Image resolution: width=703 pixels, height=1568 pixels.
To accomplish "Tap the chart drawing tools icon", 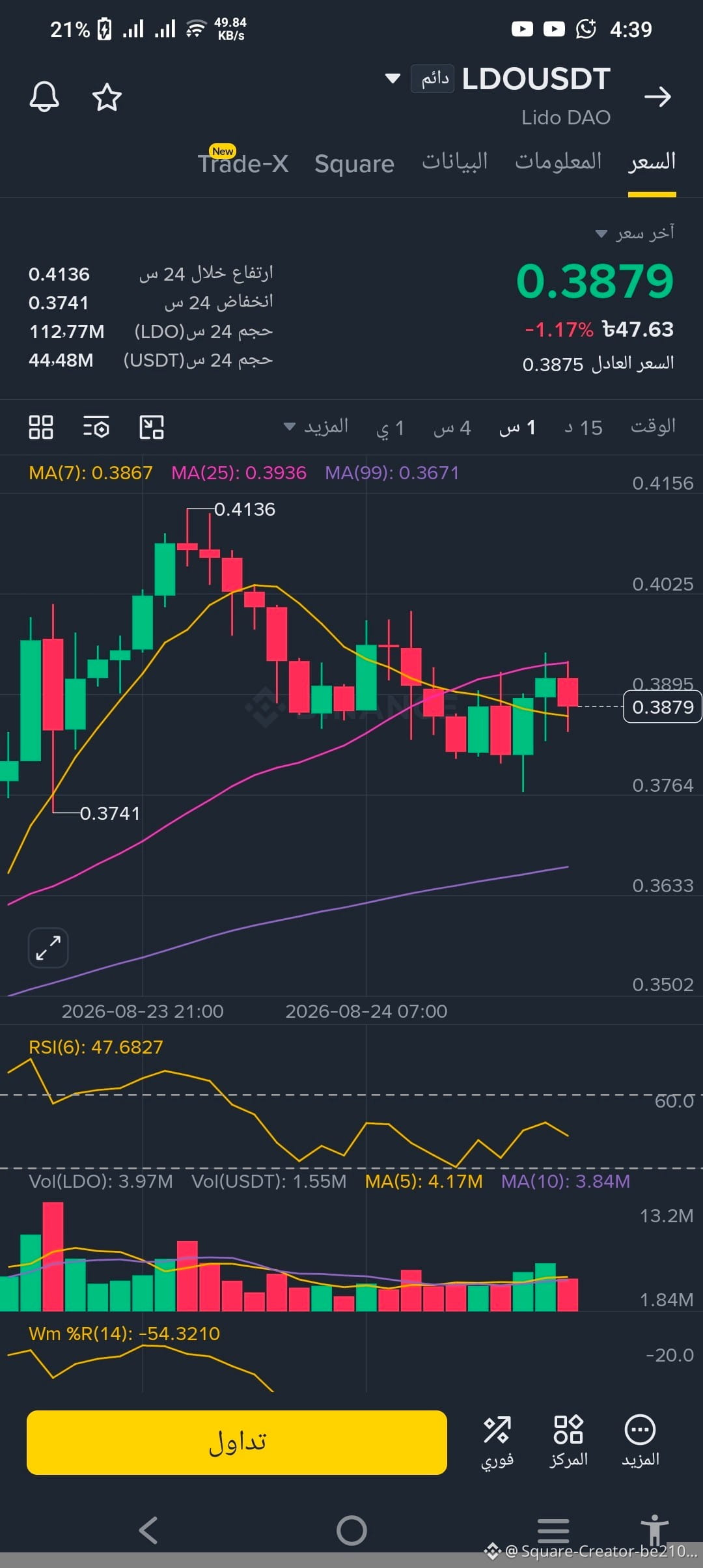I will [x=152, y=427].
